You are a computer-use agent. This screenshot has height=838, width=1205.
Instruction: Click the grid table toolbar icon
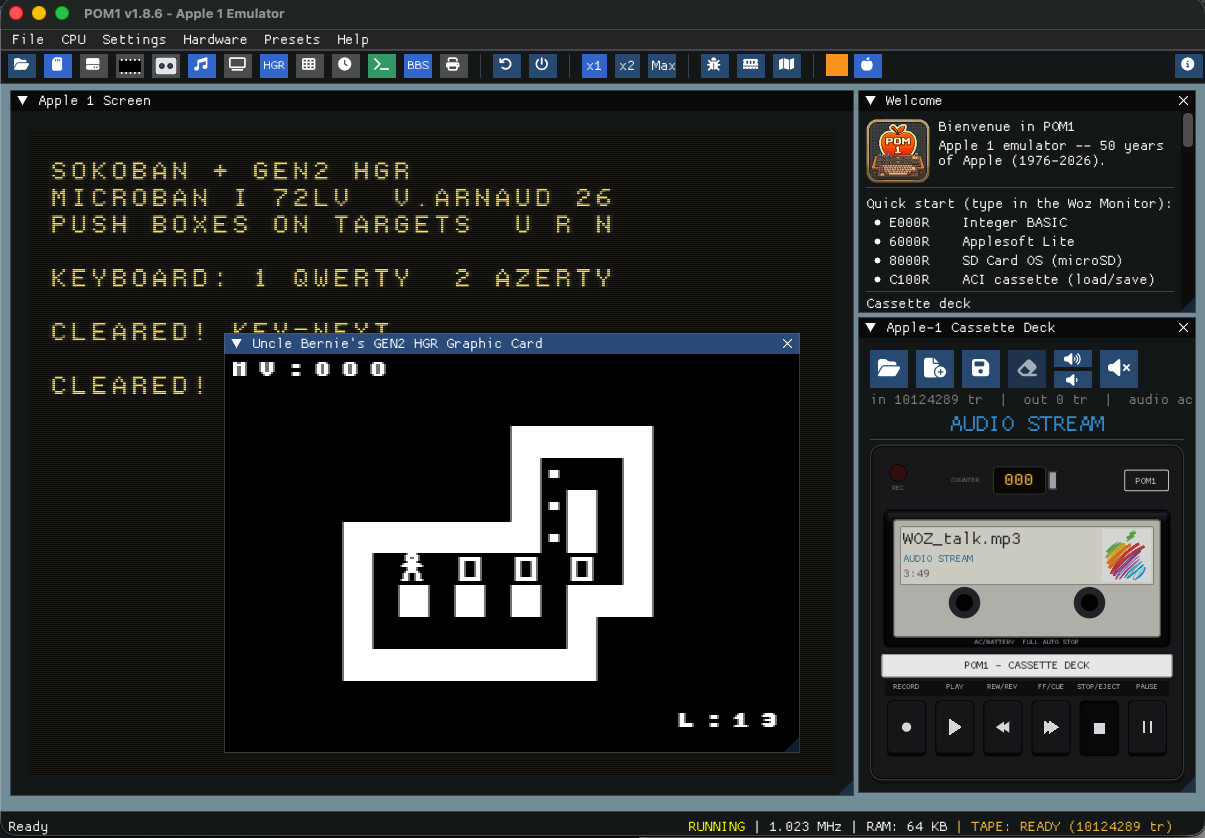click(309, 65)
